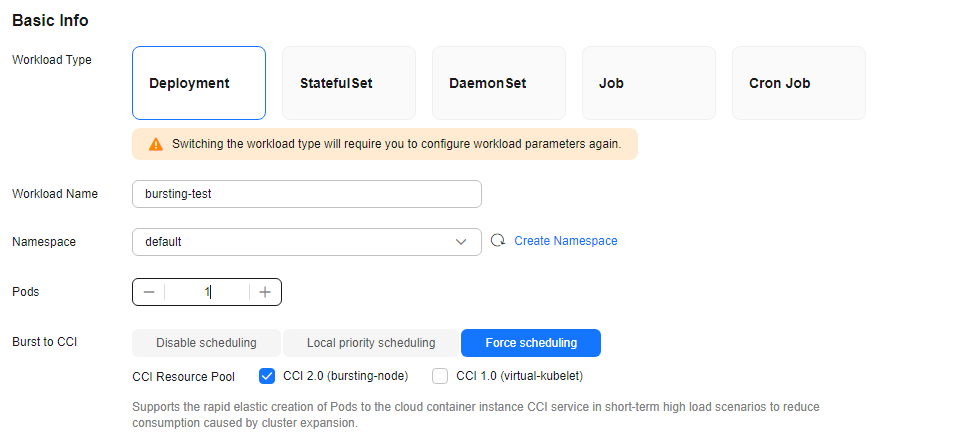Click the Pods number input field

pos(207,292)
